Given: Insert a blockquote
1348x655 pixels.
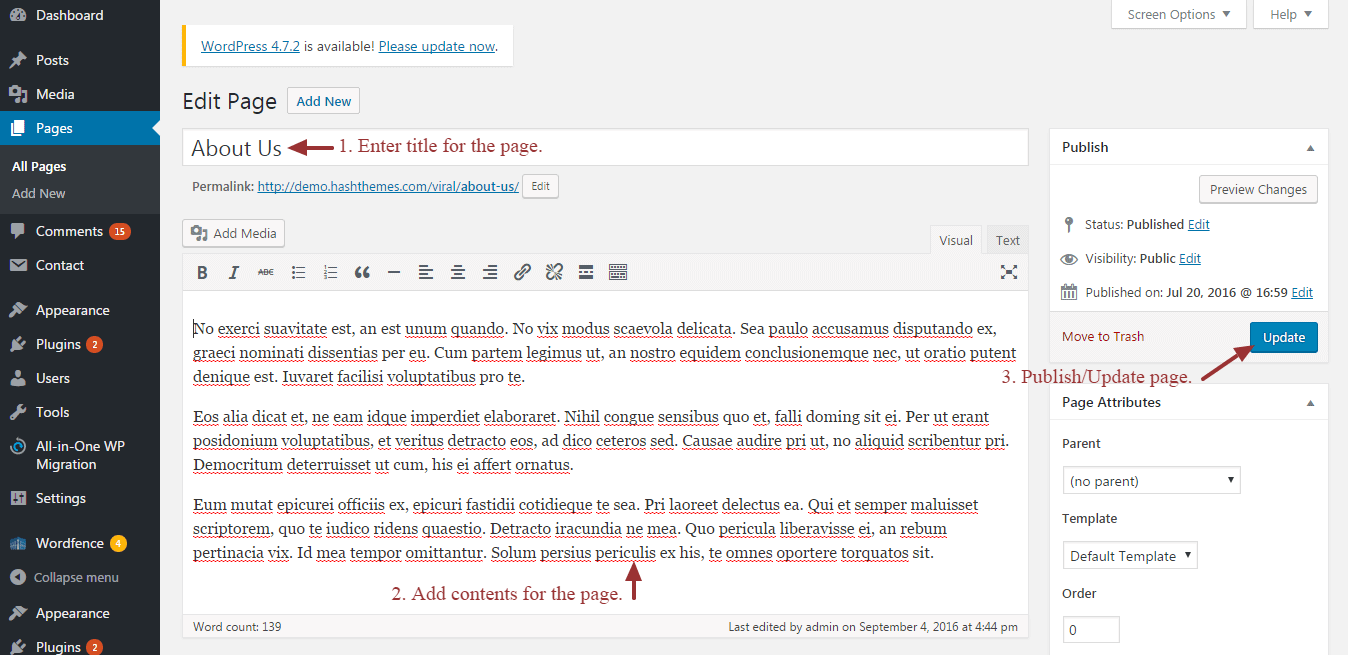Looking at the screenshot, I should (x=362, y=271).
